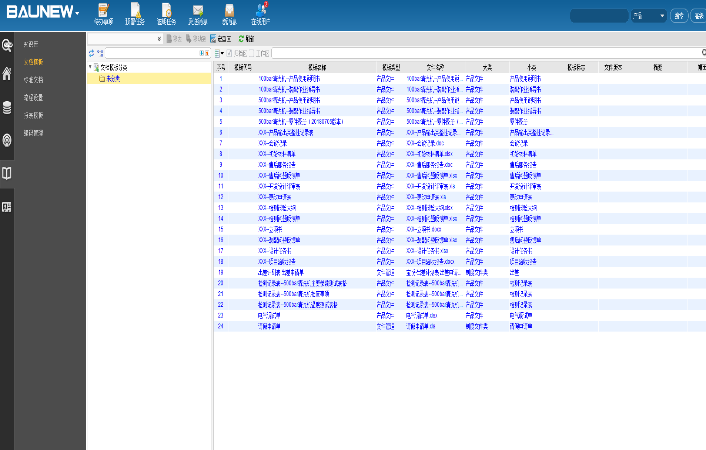Click the first button right of the search dropdown
Image resolution: width=706 pixels, height=450 pixels.
(x=679, y=16)
